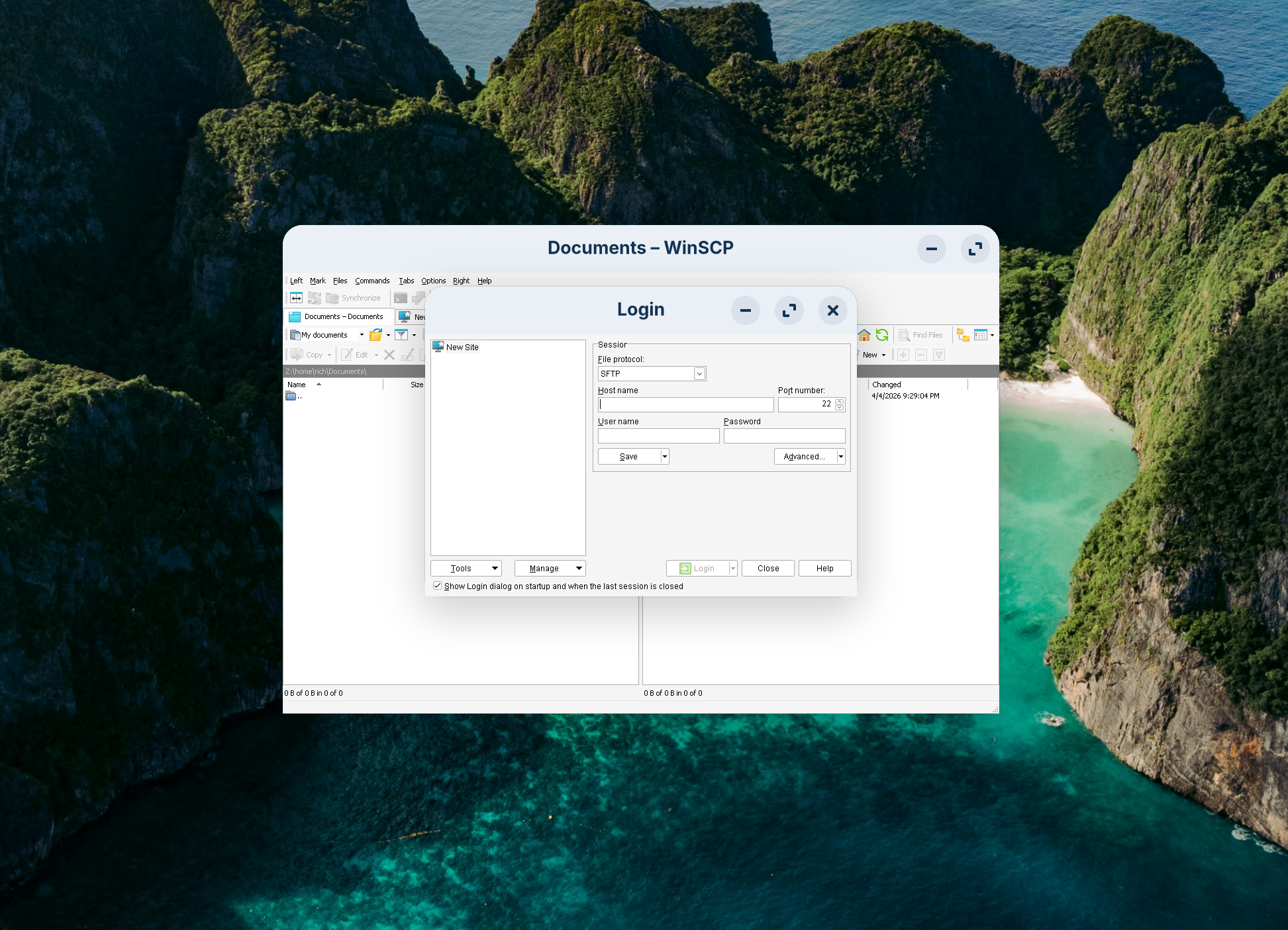Click the User name input field
Viewport: 1288px width, 930px height.
(659, 436)
